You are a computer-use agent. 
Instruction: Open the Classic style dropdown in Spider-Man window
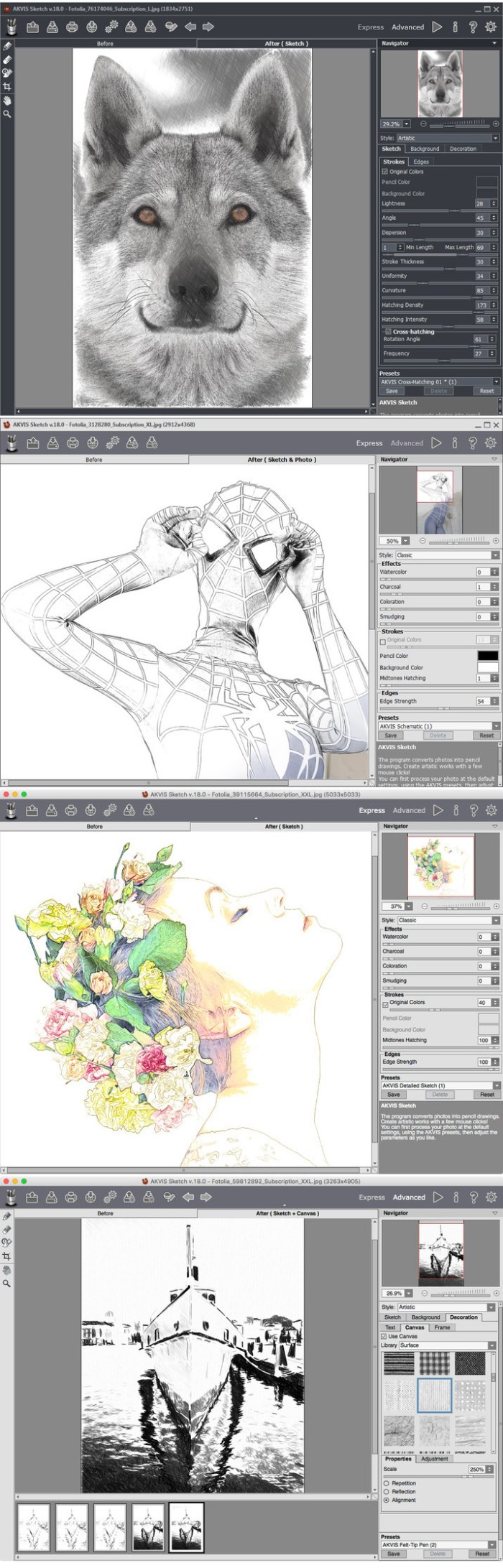coord(447,555)
